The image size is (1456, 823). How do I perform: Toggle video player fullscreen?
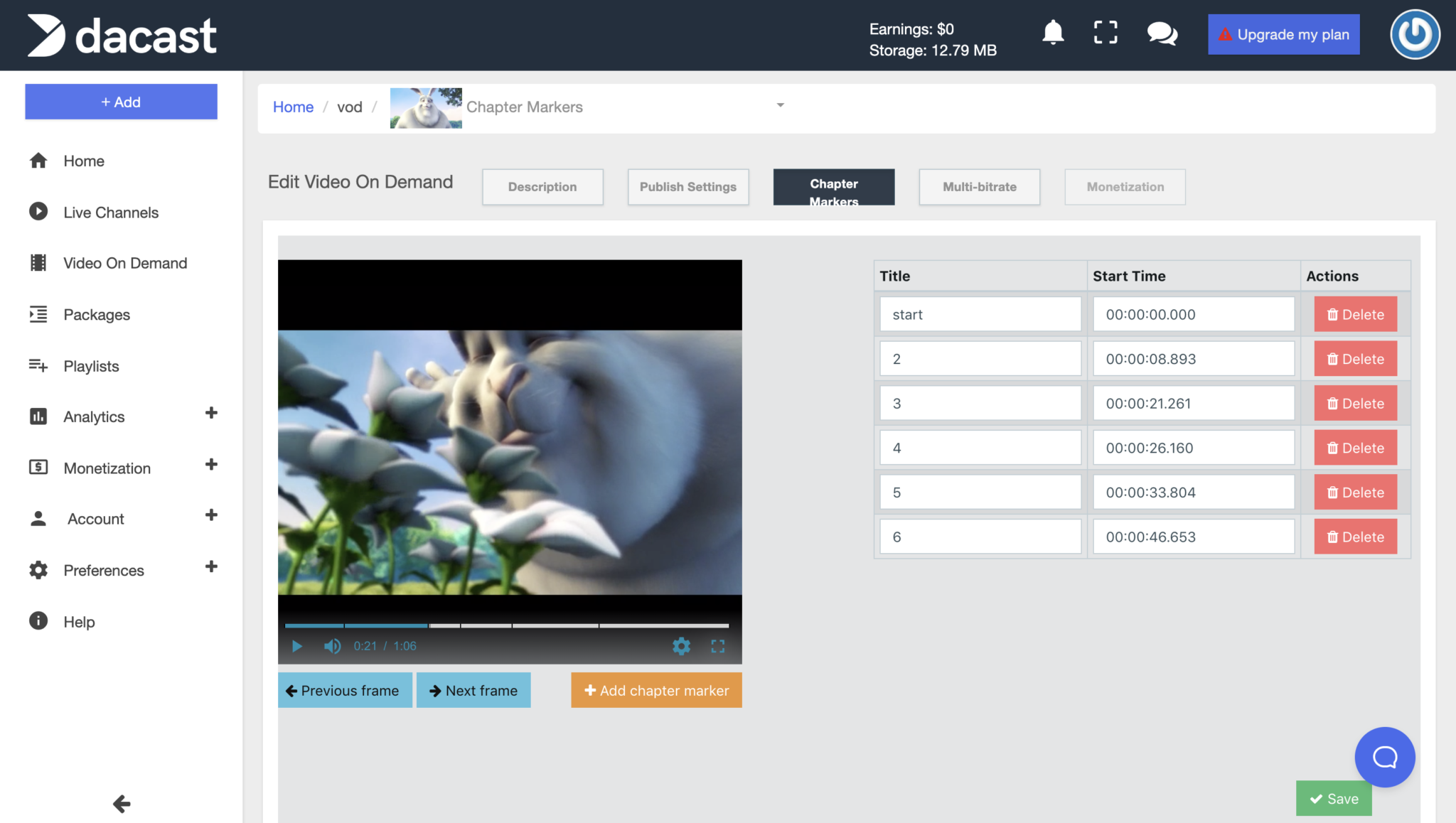[x=718, y=646]
